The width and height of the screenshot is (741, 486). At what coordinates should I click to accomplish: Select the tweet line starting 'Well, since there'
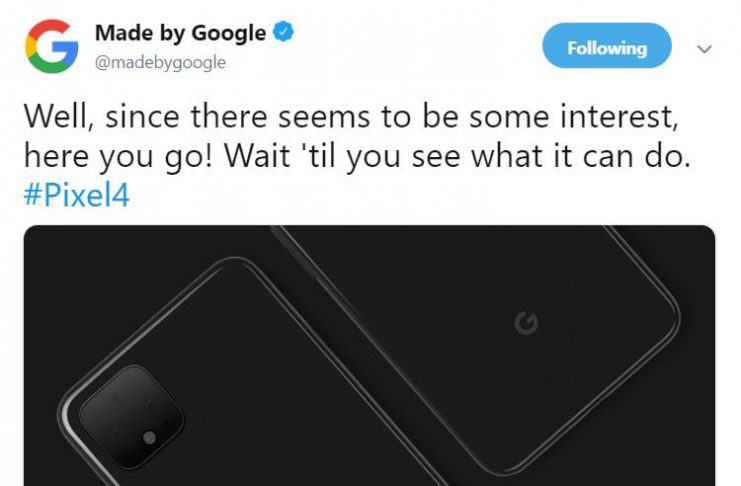352,116
